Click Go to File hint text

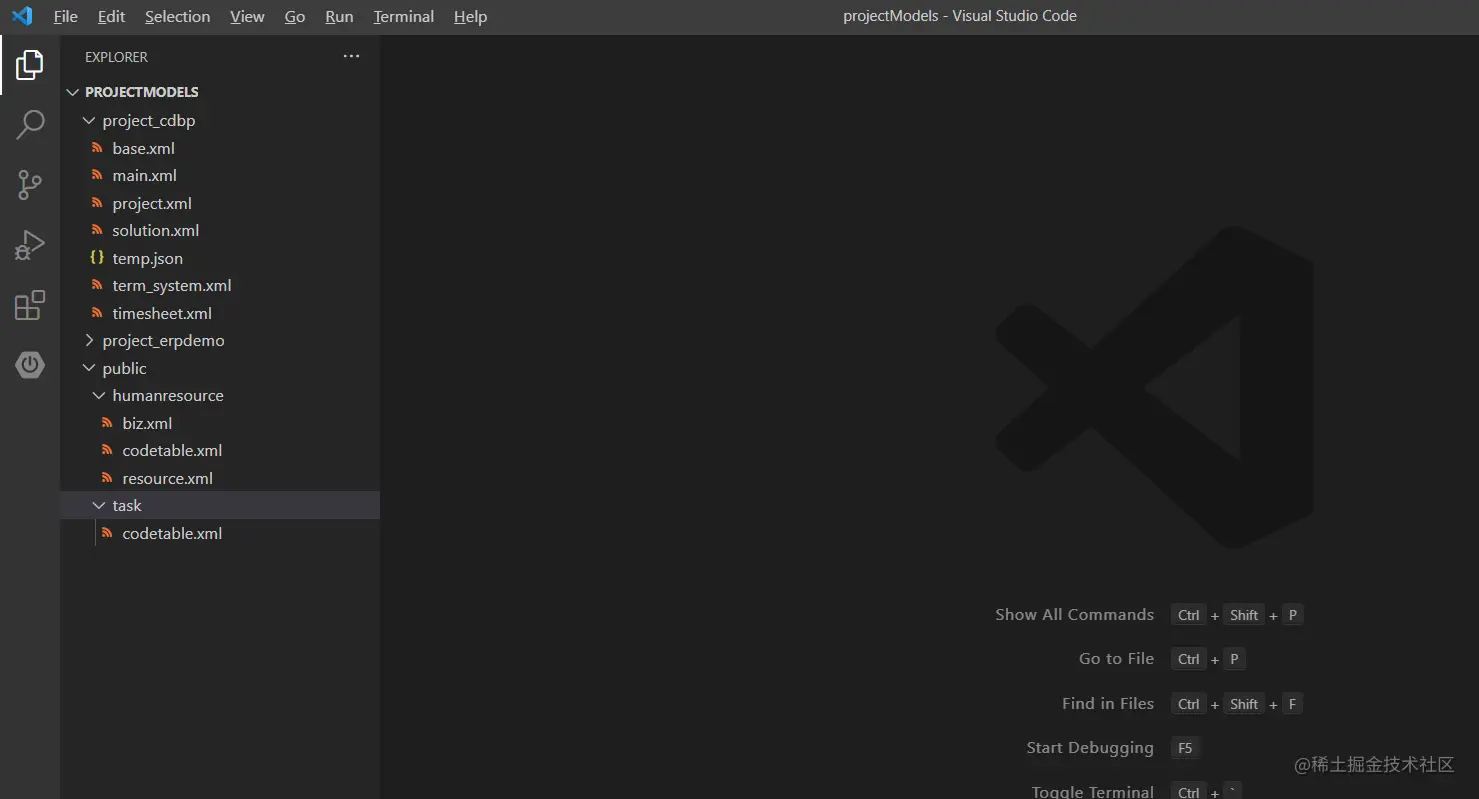[x=1116, y=658]
